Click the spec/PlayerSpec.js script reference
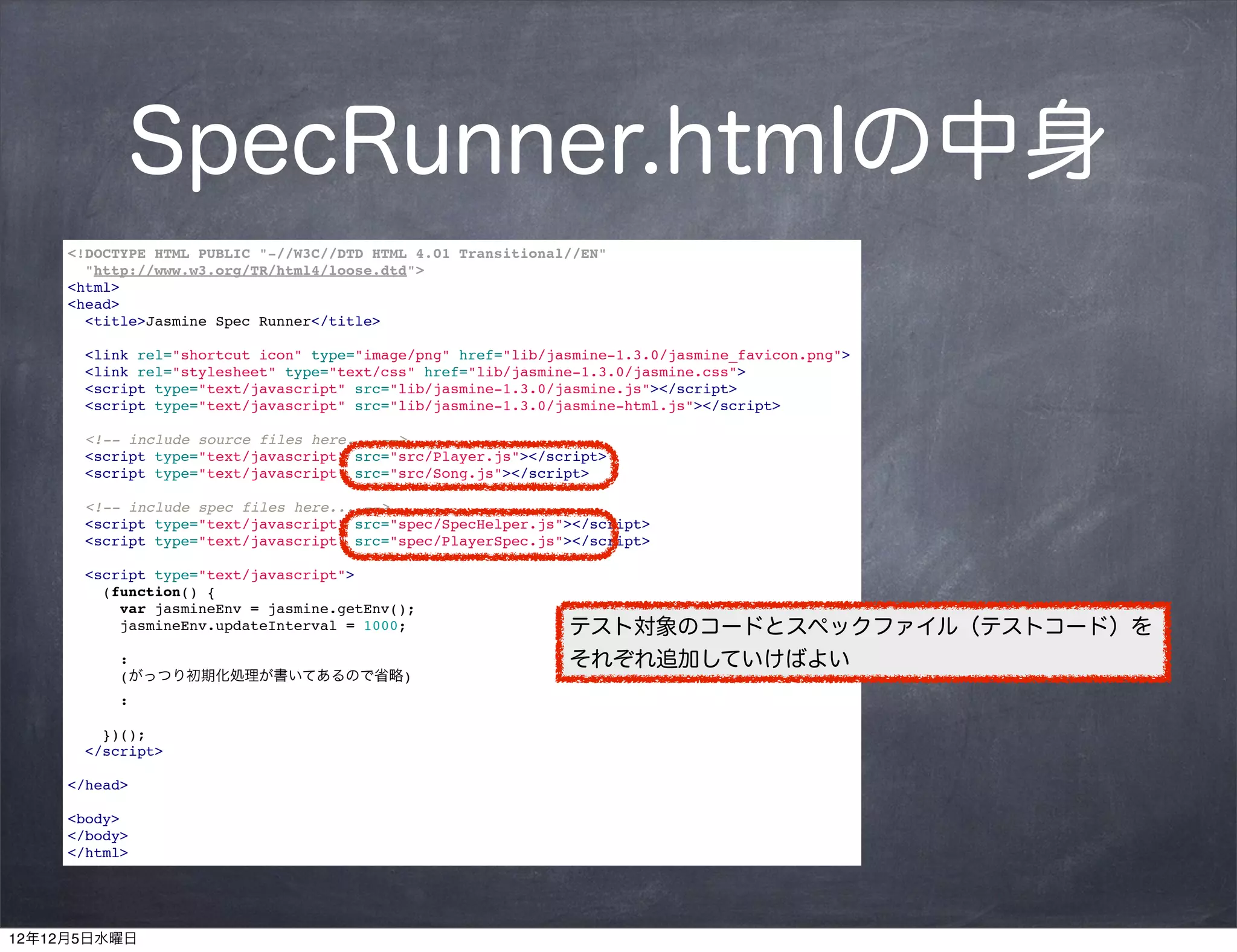 pyautogui.click(x=502, y=541)
